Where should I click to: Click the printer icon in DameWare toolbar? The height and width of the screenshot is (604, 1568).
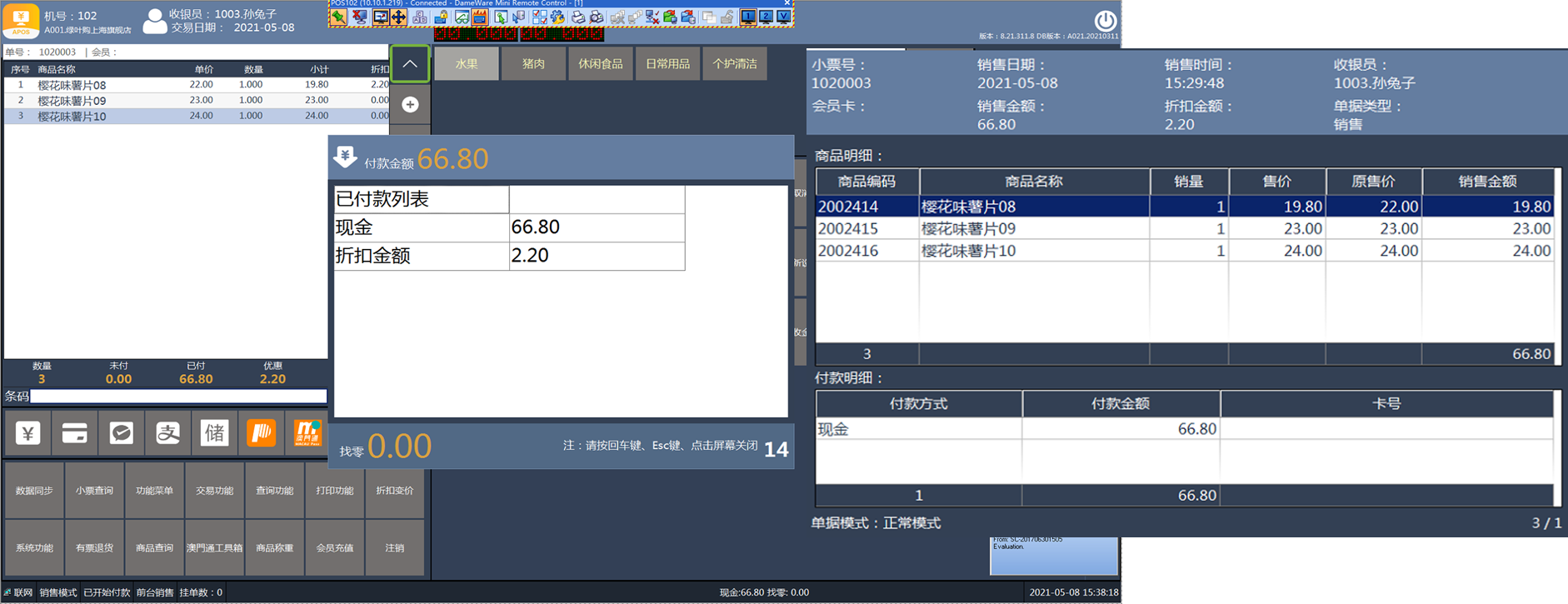(x=578, y=17)
